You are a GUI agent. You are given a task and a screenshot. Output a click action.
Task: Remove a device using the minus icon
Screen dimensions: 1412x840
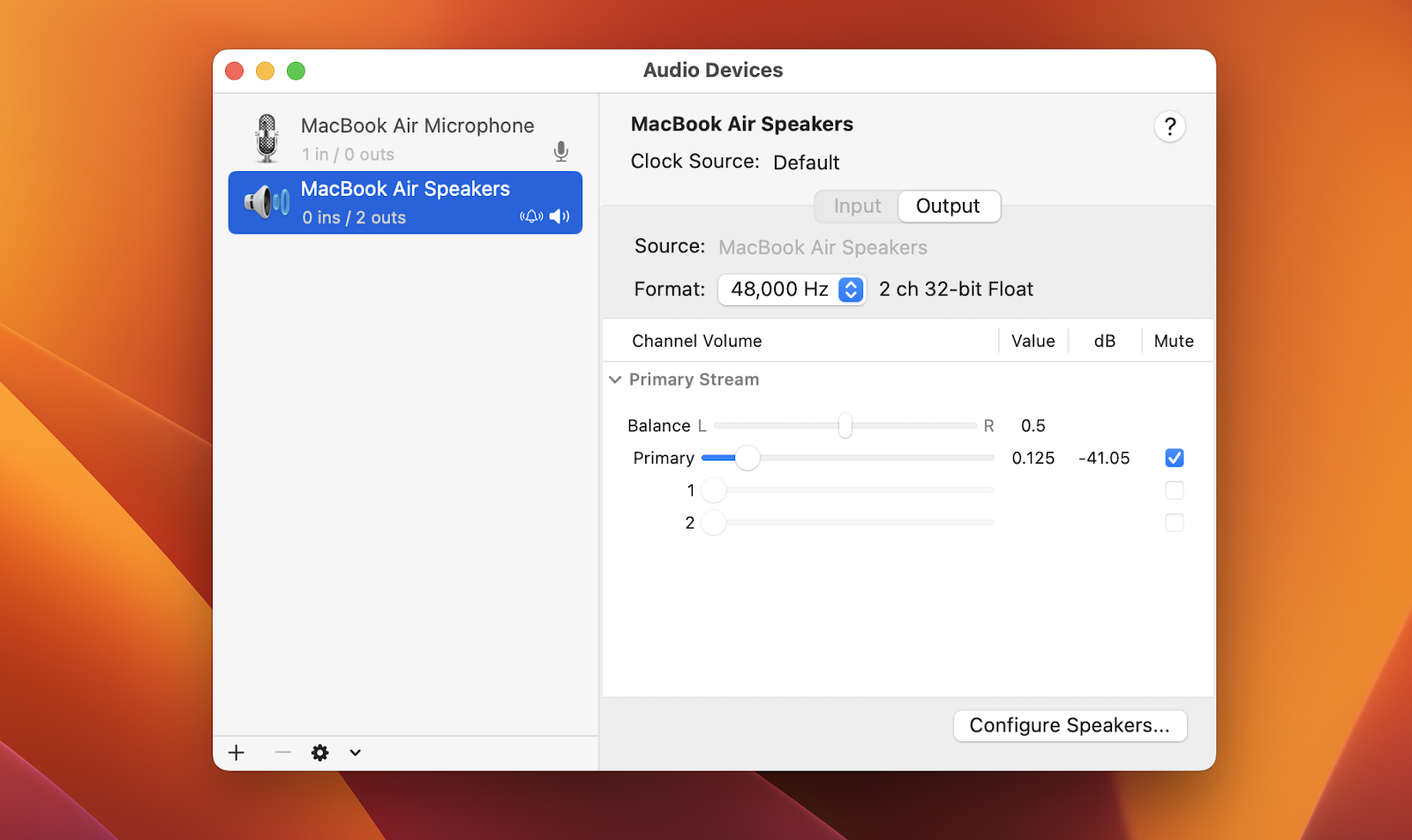[x=282, y=753]
